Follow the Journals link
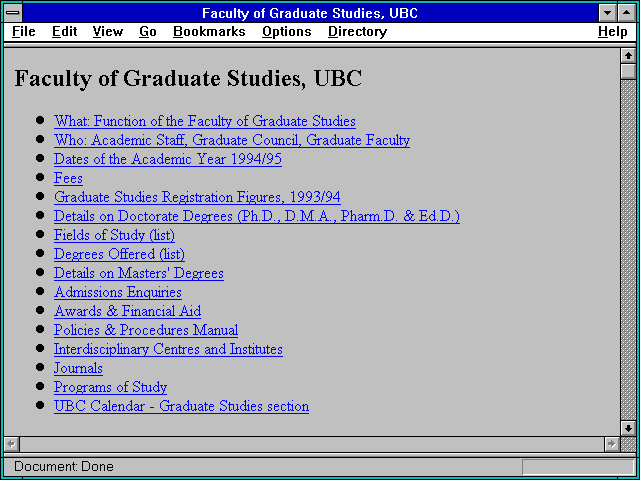The width and height of the screenshot is (640, 480). click(78, 368)
